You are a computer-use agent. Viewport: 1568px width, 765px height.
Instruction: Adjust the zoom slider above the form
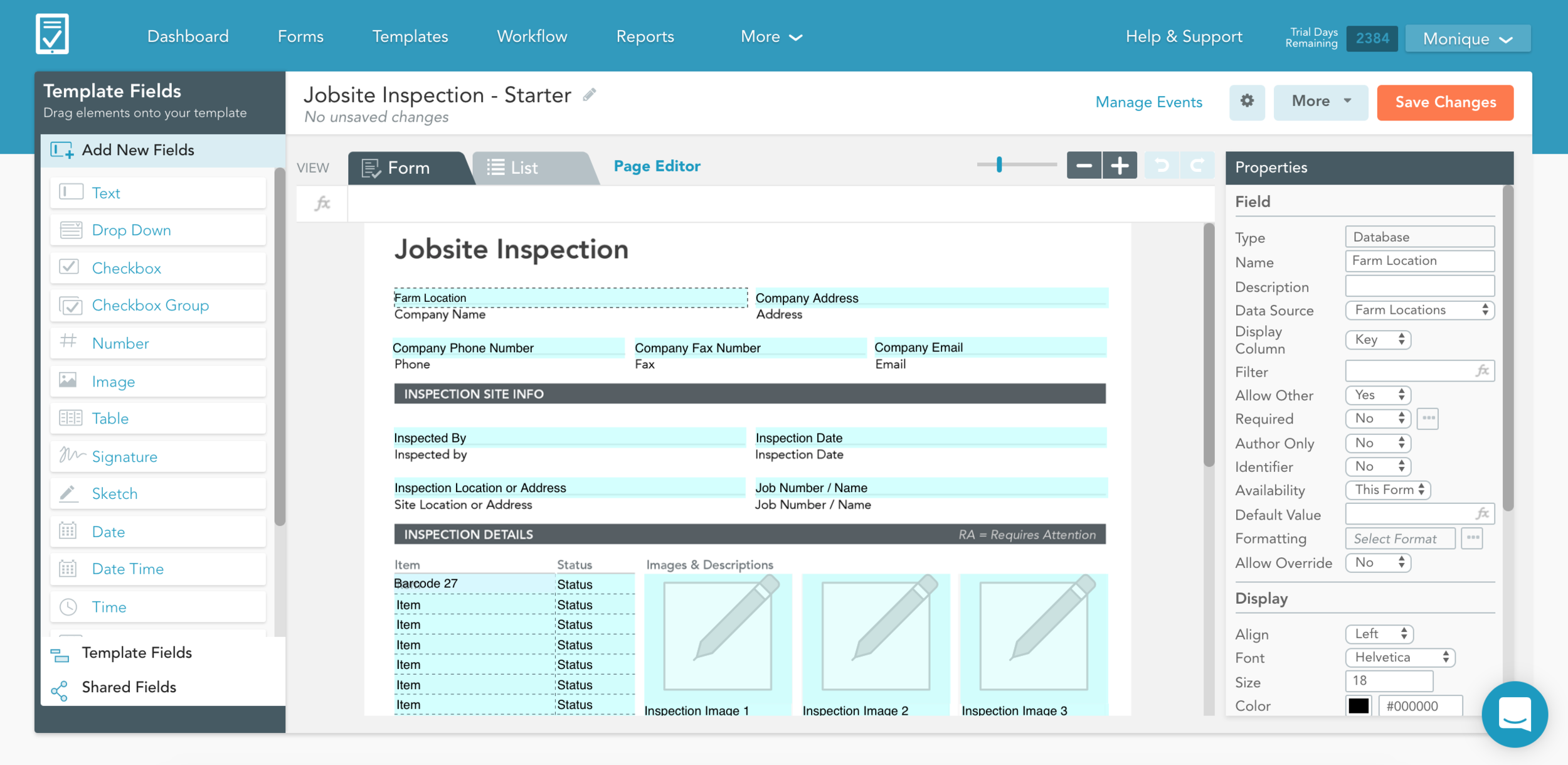[1000, 165]
